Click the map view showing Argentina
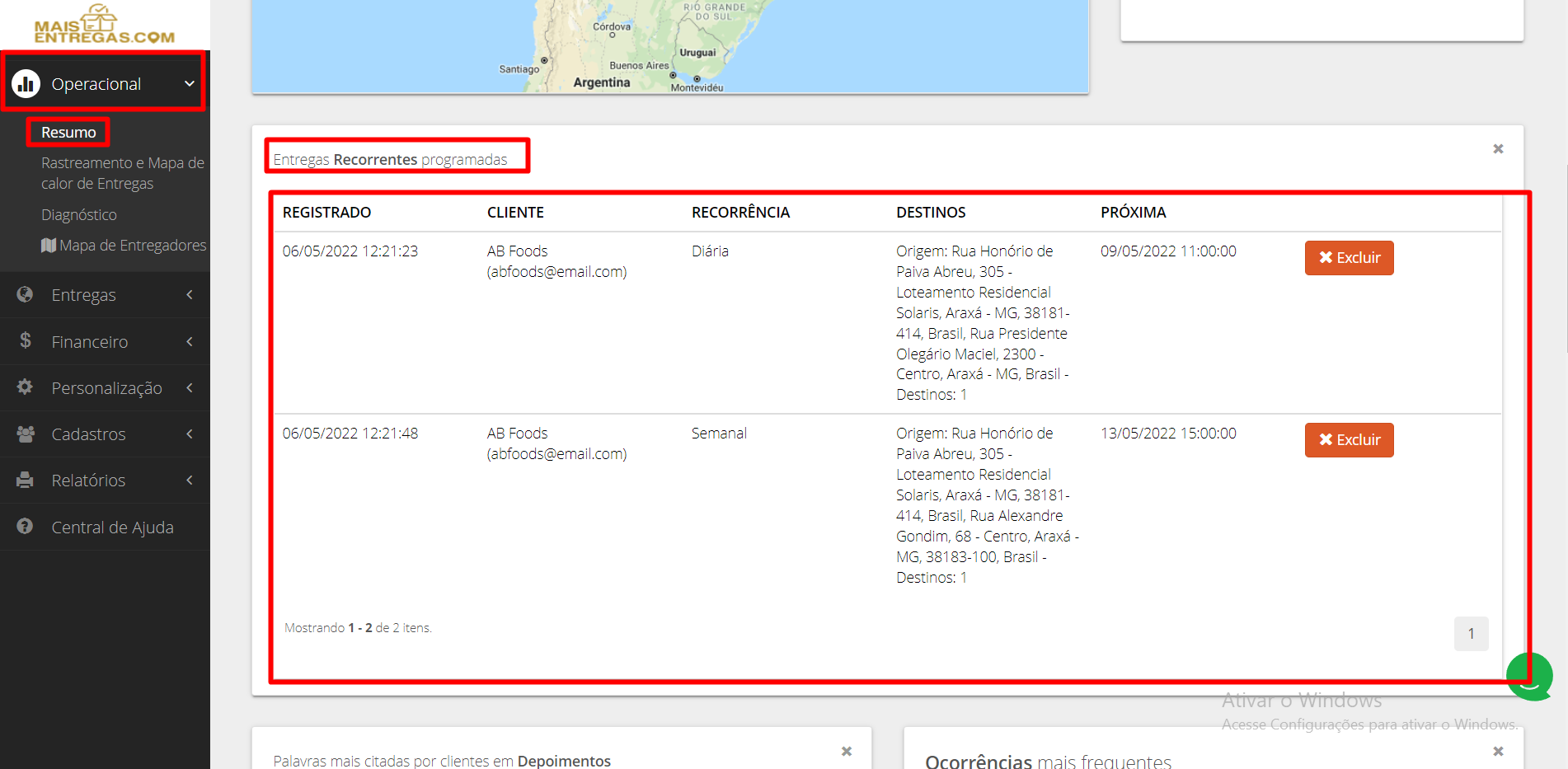 tap(670, 45)
